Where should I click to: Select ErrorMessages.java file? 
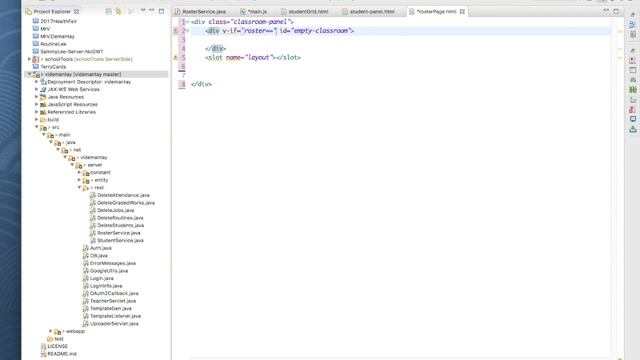tap(113, 263)
